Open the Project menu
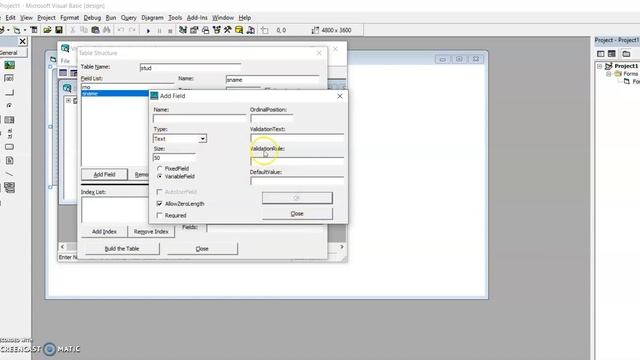The height and width of the screenshot is (360, 640). (x=46, y=18)
